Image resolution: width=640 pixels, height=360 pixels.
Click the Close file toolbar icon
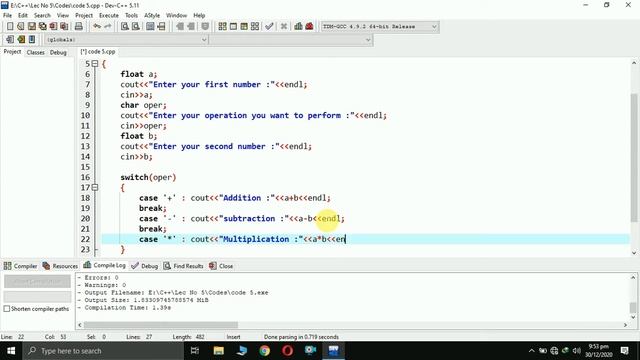53,27
